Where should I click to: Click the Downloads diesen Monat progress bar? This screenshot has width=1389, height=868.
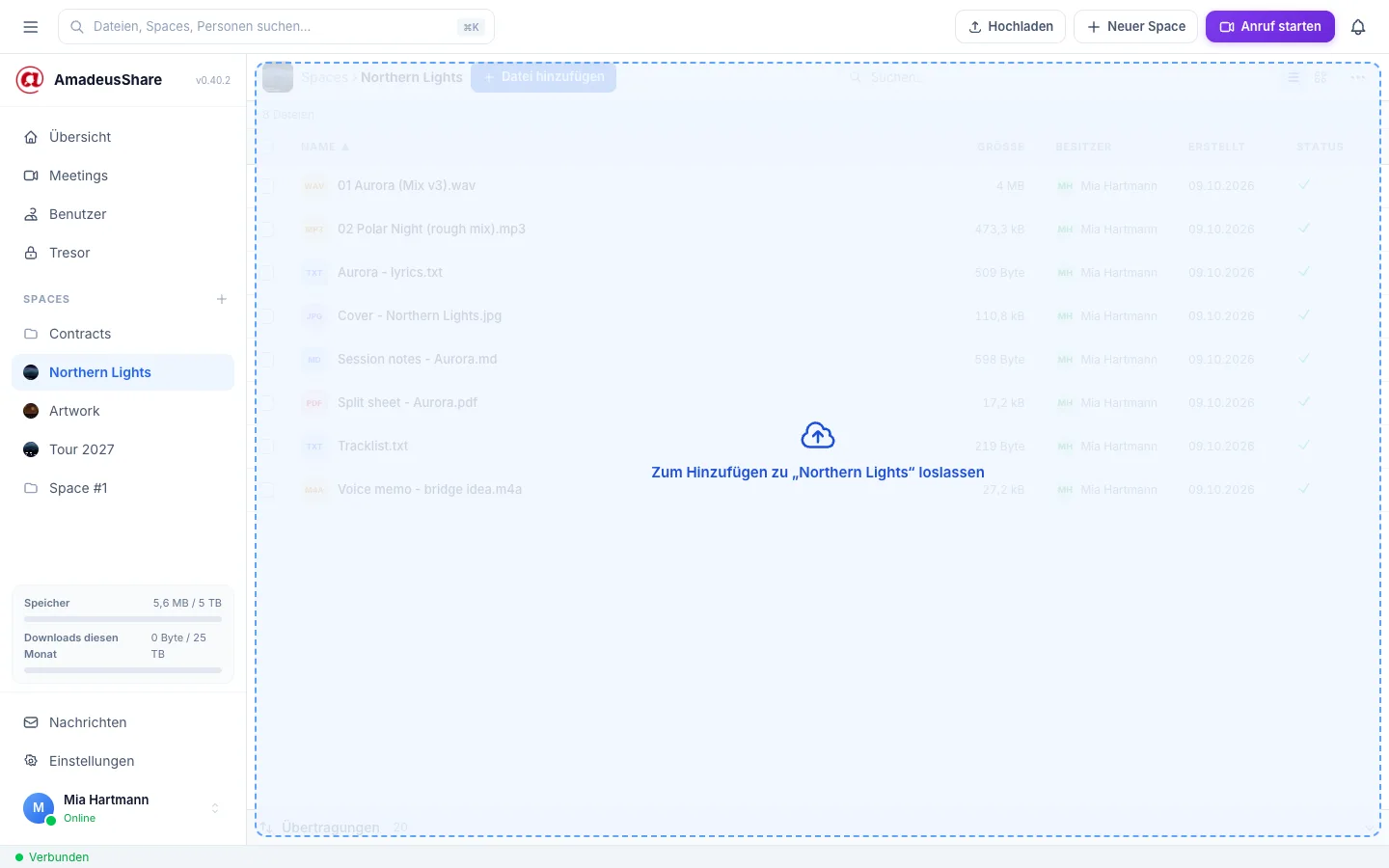(x=123, y=670)
